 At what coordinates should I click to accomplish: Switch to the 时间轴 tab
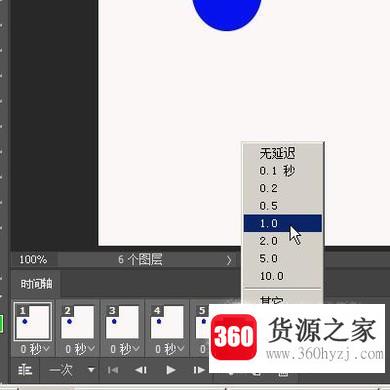[36, 284]
